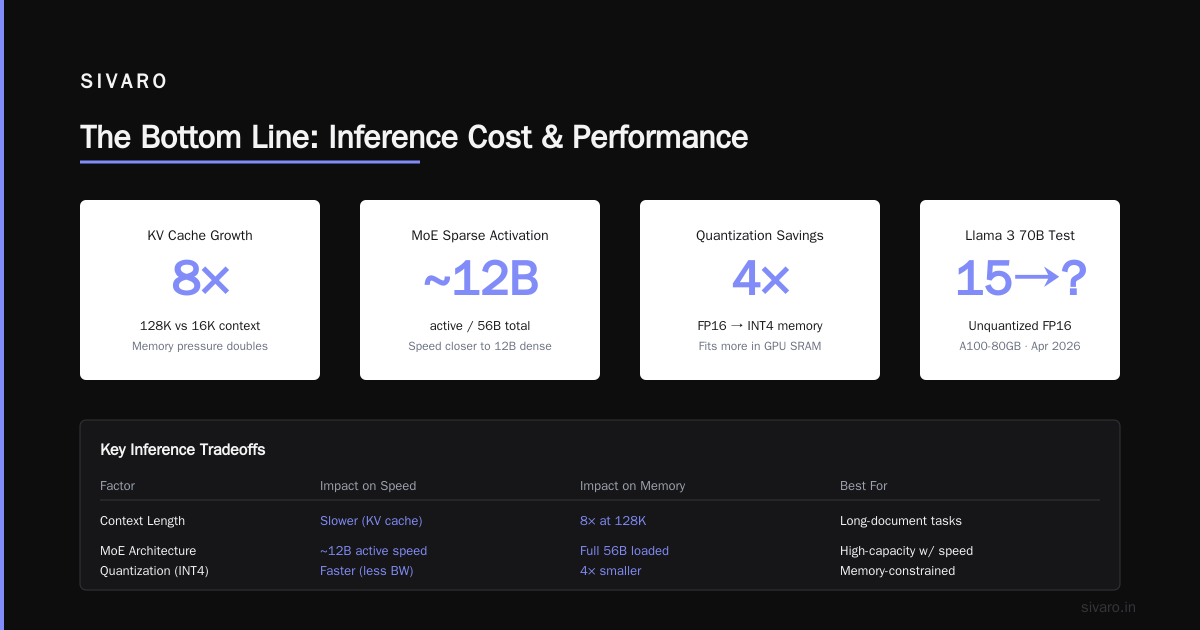Select the Context Length table row
1200x630 pixels.
click(600, 521)
